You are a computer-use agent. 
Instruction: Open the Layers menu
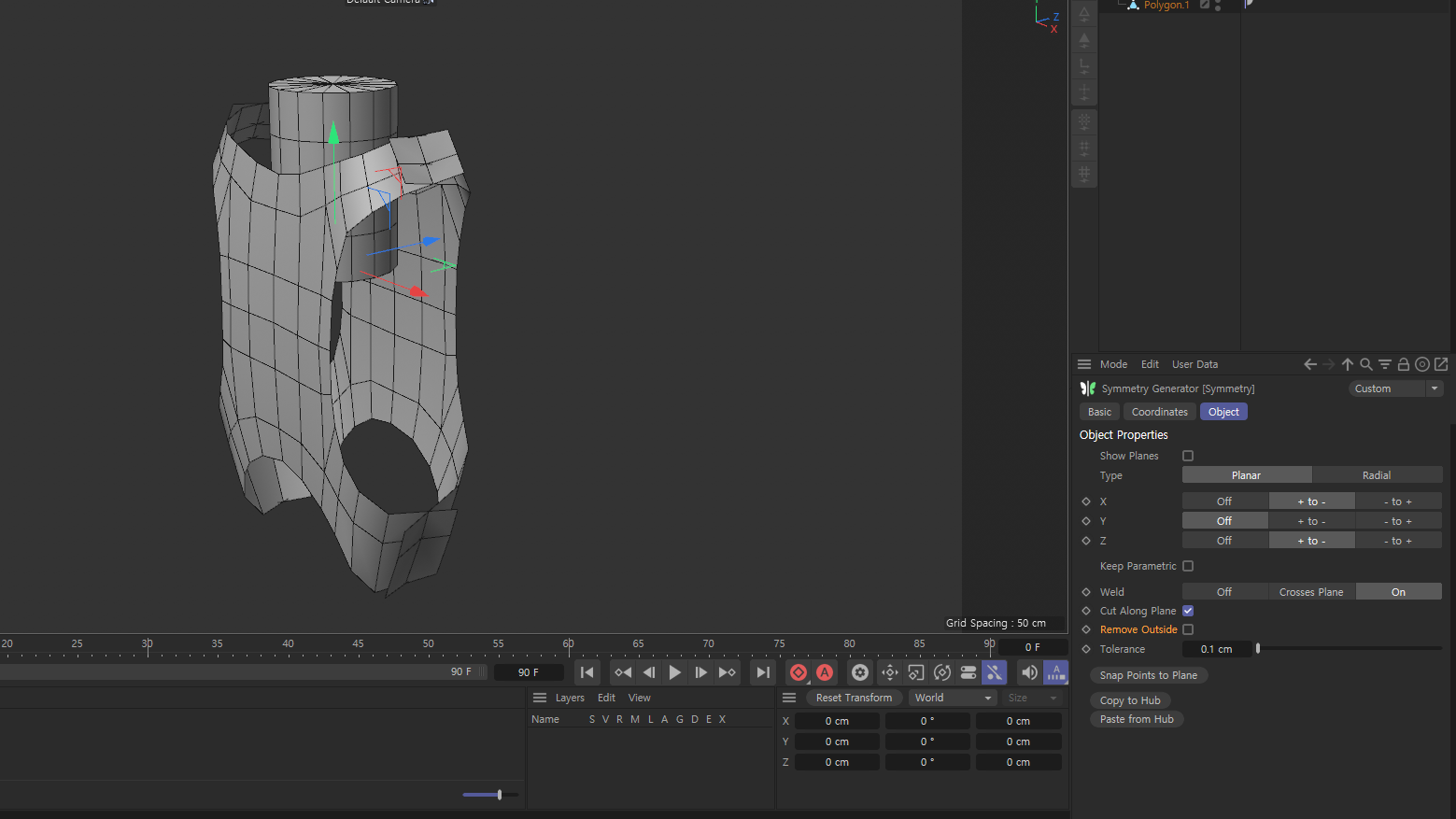pyautogui.click(x=570, y=698)
